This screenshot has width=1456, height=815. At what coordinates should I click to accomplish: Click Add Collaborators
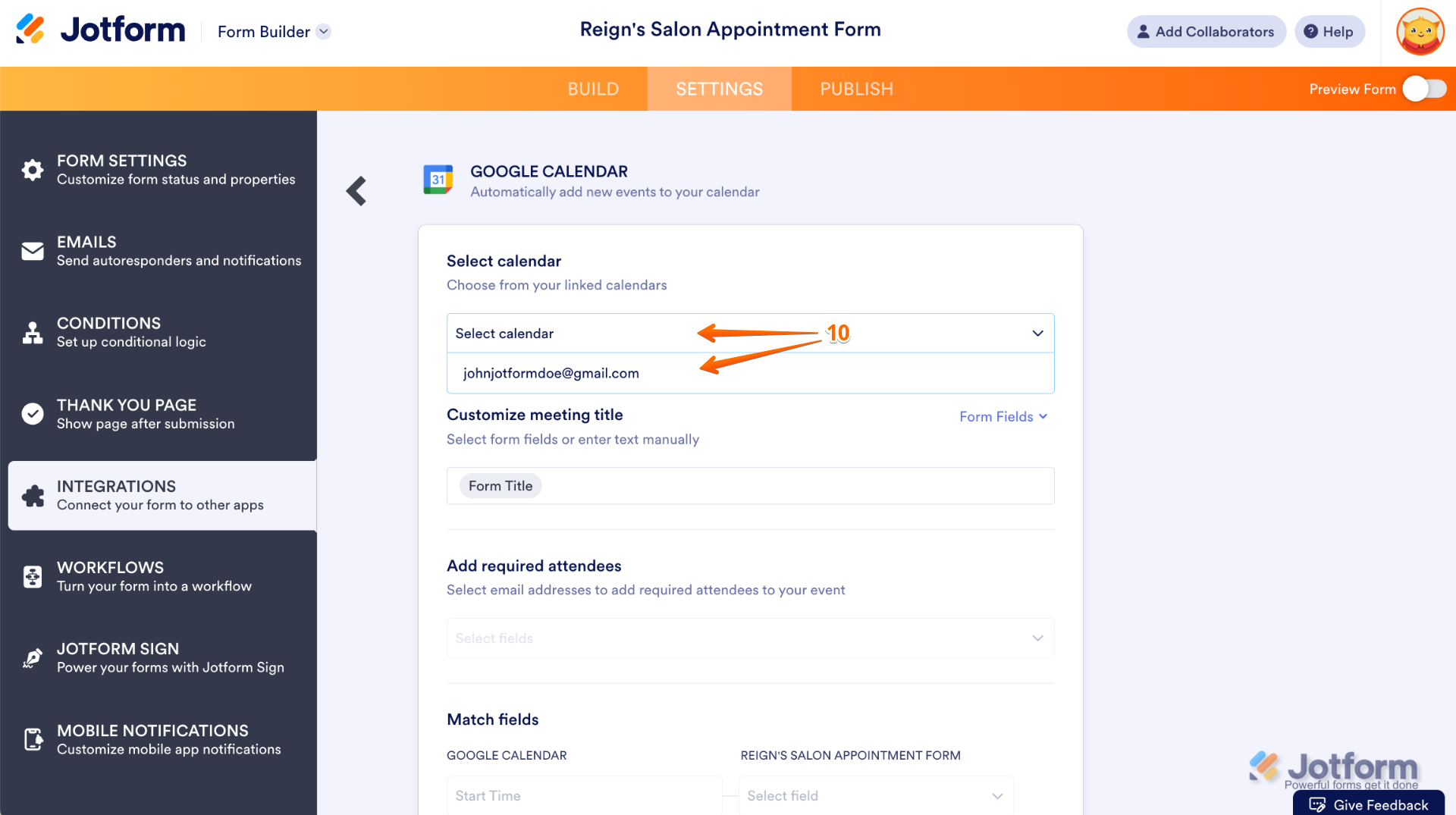point(1206,31)
